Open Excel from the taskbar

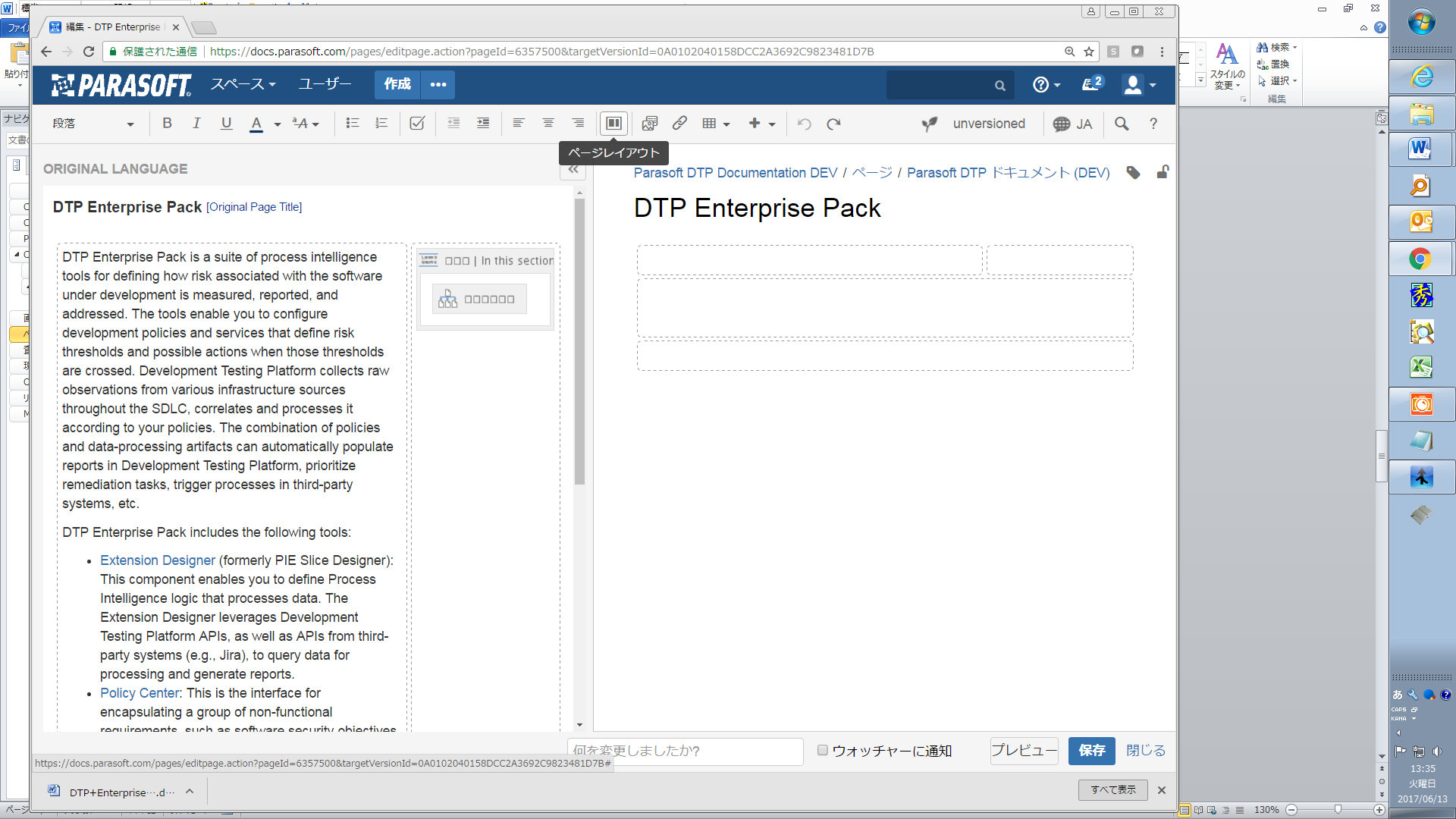click(1422, 367)
